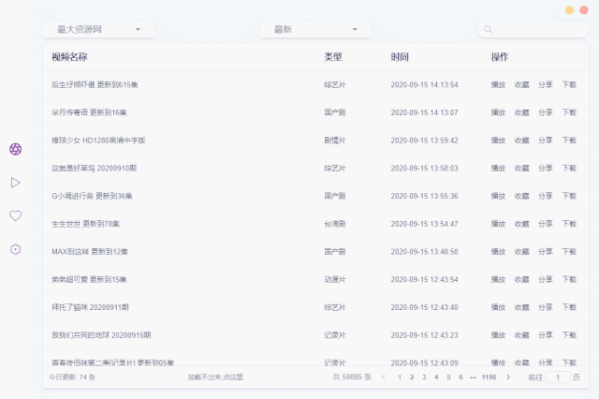Open favorites via the heart sidebar icon
This screenshot has width=599, height=399.
click(x=15, y=216)
